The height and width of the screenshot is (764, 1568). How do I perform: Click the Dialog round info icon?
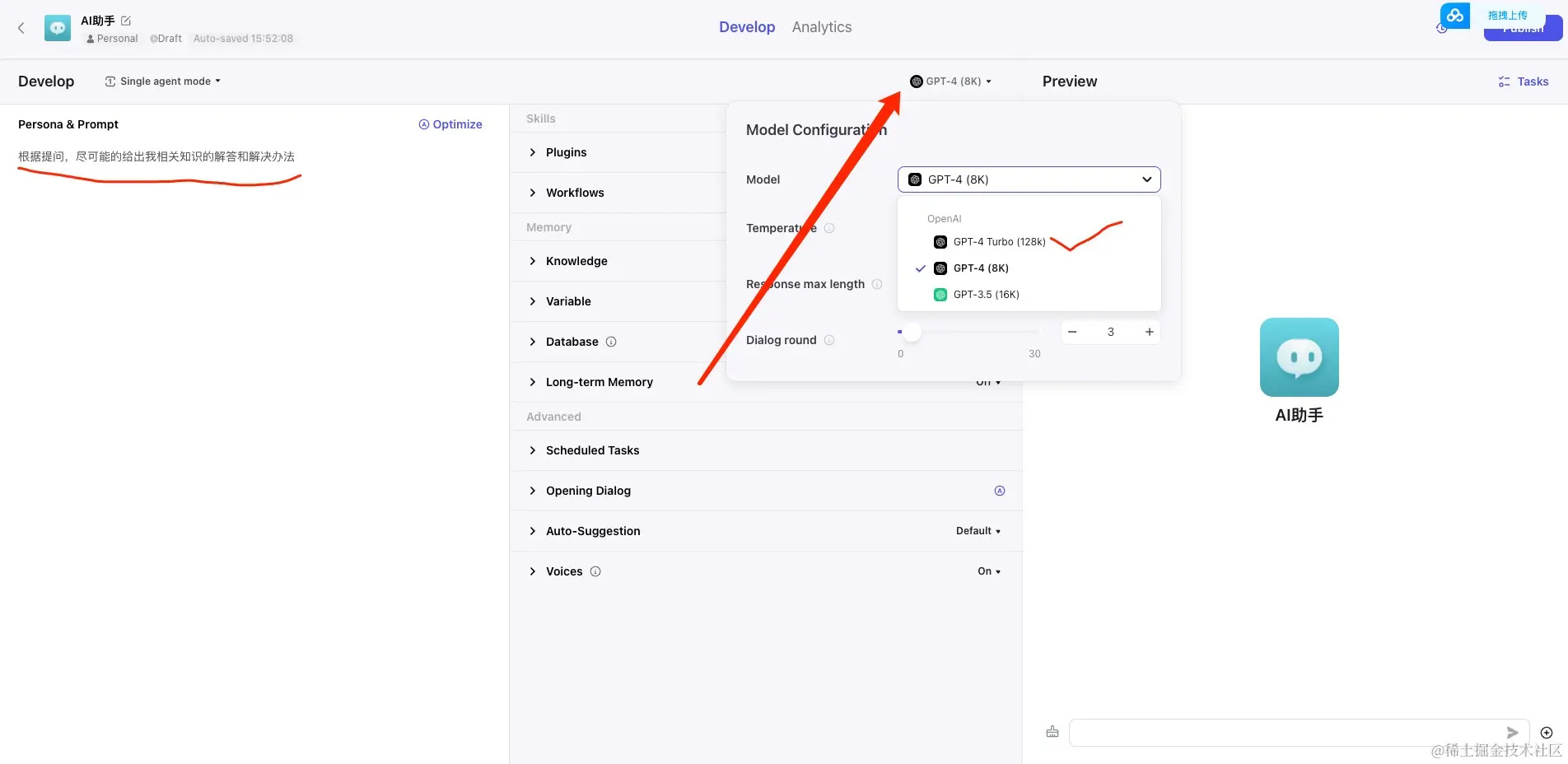(829, 340)
